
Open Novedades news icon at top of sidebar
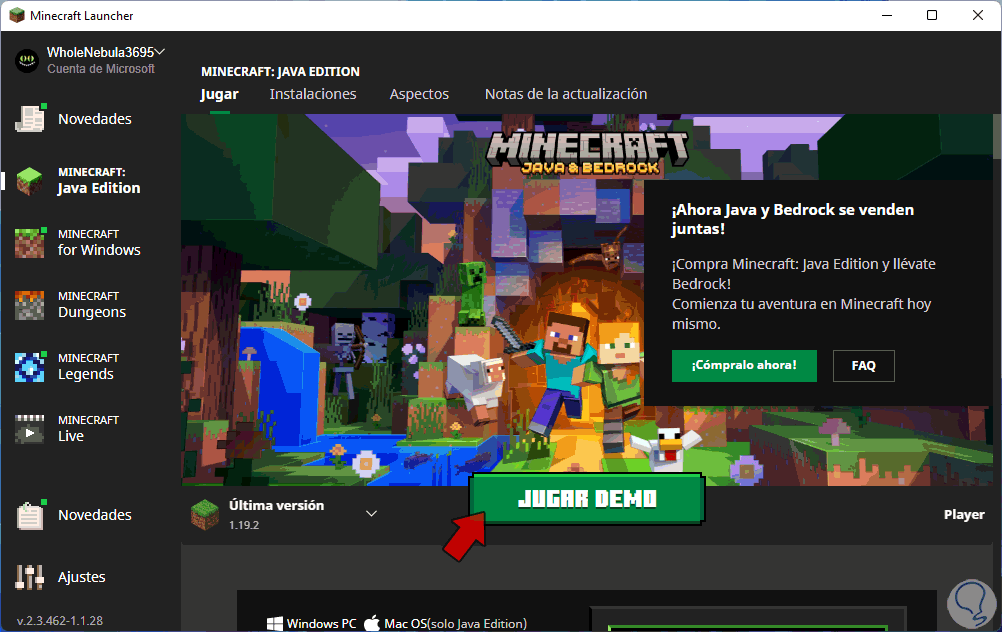coord(30,118)
